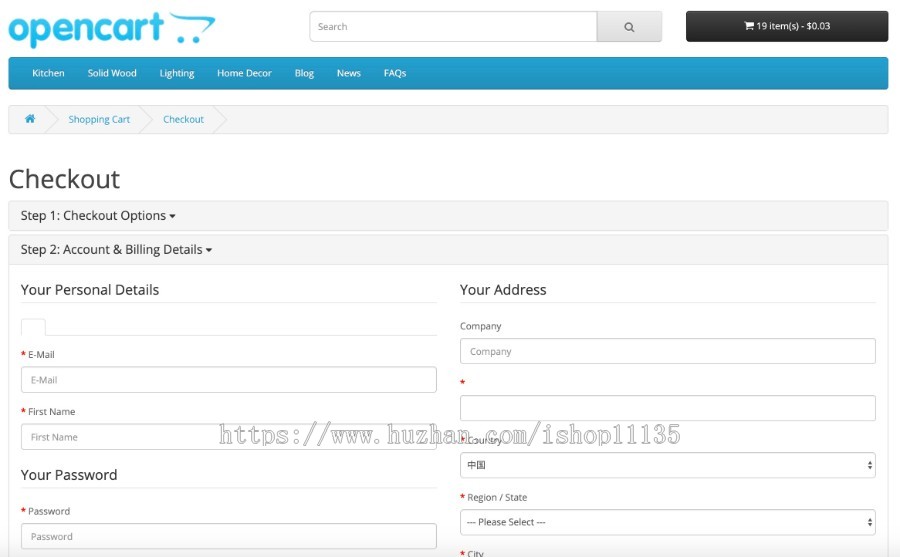Click the unlabeled required field below Company

[668, 408]
